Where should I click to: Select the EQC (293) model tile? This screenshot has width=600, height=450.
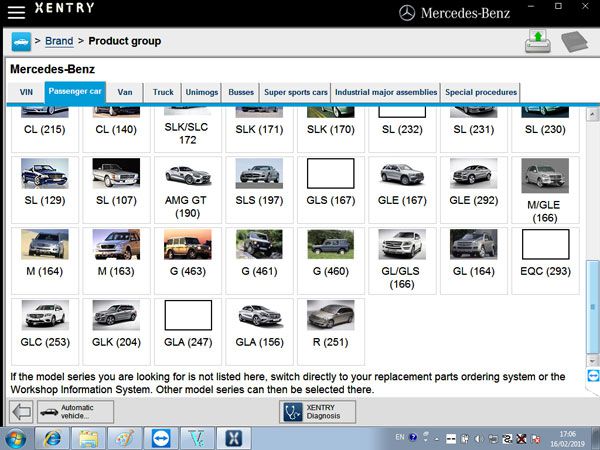coord(545,261)
